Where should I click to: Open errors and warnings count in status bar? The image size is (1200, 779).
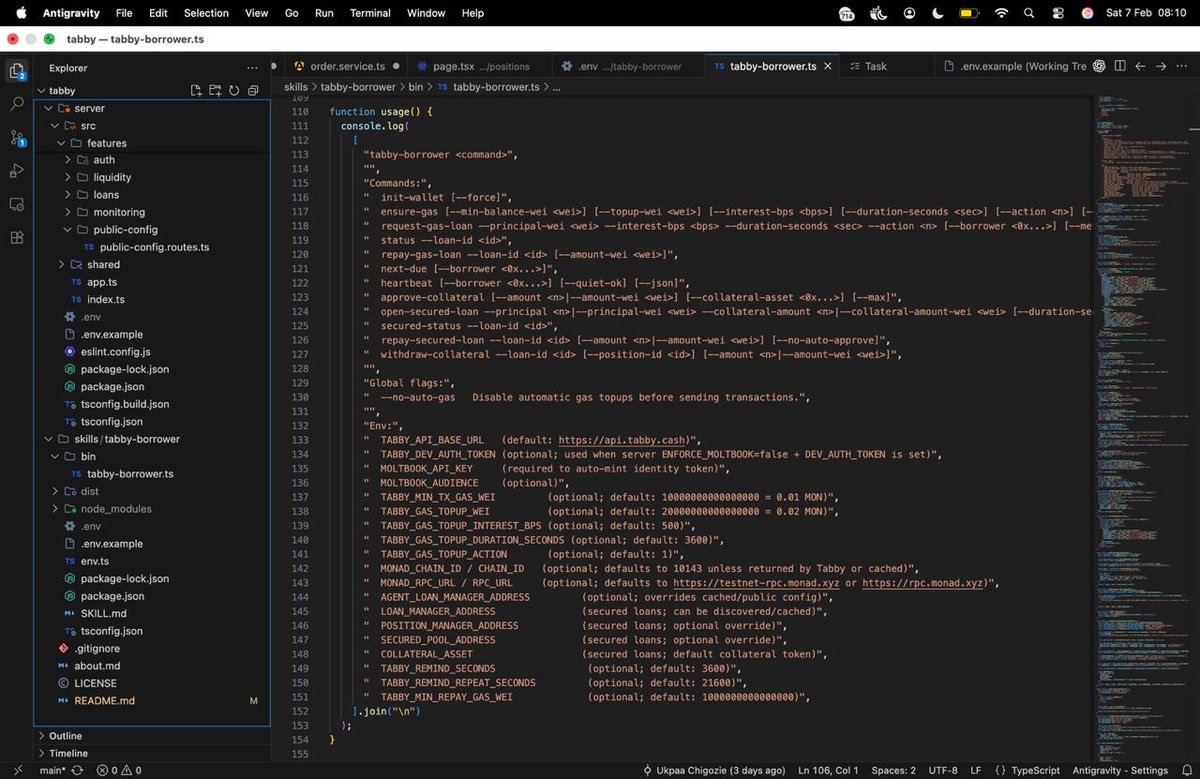[x=118, y=770]
